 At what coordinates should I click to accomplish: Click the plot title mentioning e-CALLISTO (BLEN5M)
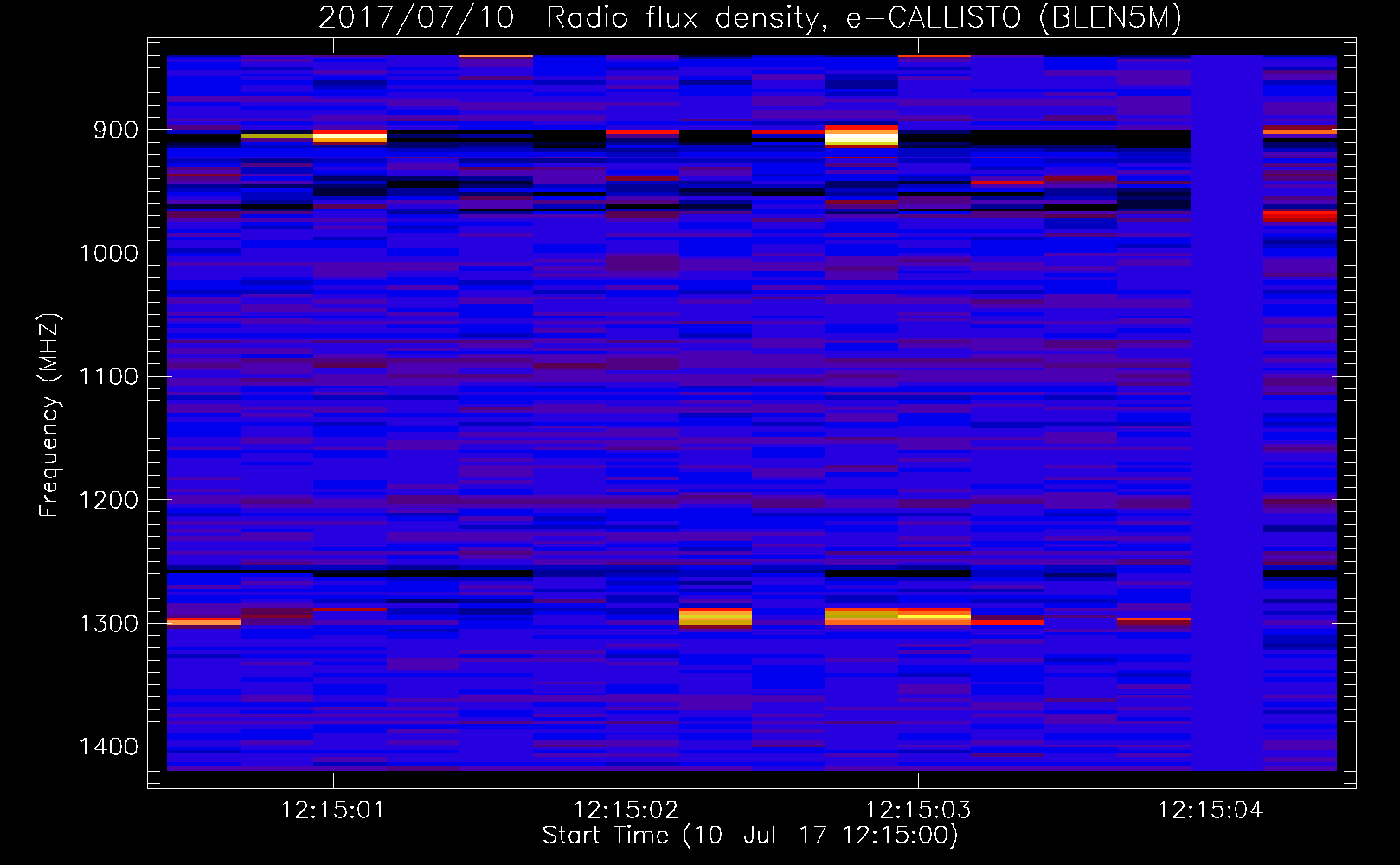[749, 17]
